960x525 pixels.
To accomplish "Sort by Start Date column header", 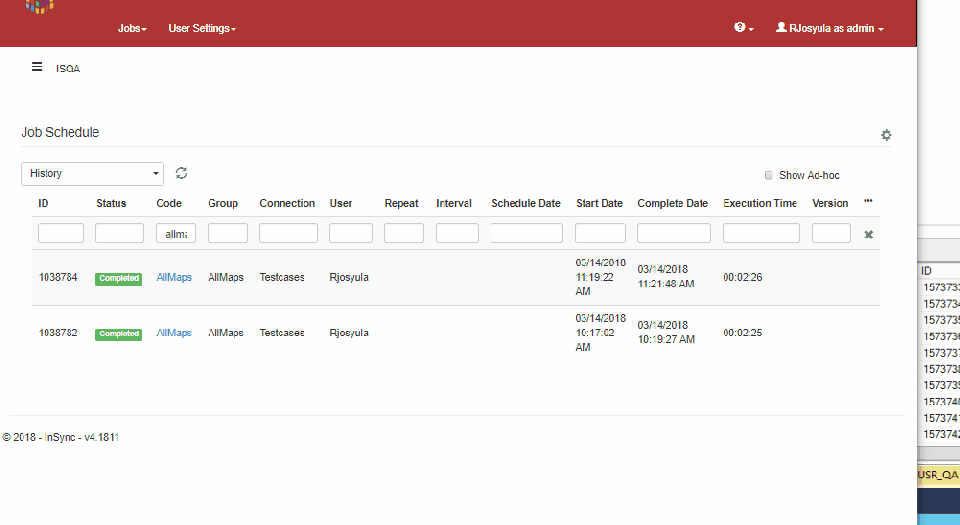I will (599, 203).
